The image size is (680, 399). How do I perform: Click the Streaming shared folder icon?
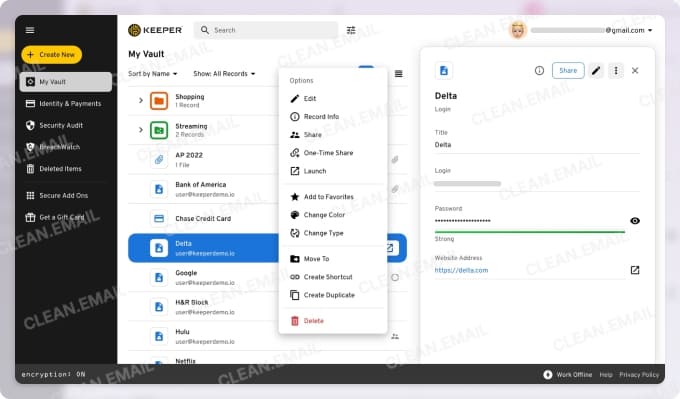click(159, 130)
